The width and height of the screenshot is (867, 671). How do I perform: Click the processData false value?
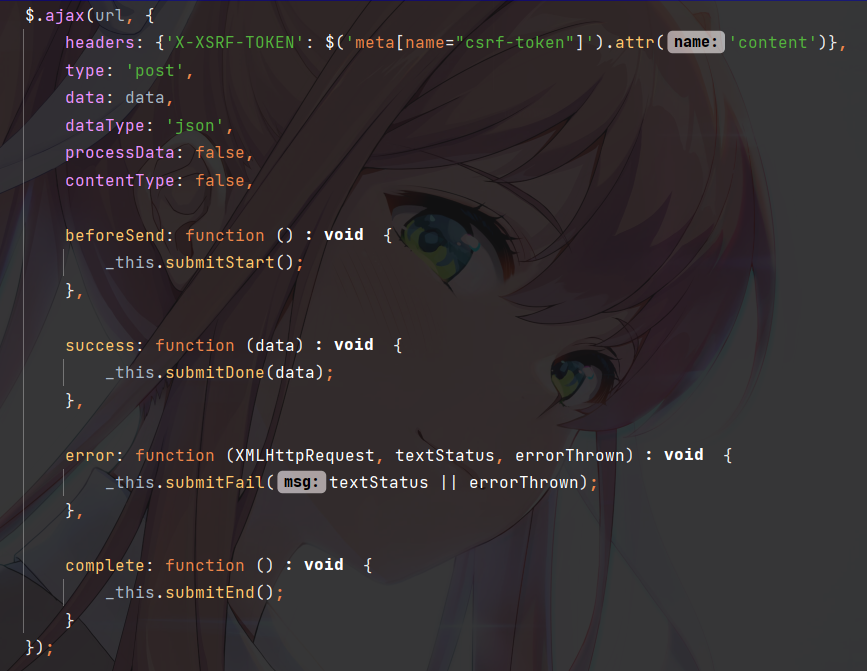220,153
